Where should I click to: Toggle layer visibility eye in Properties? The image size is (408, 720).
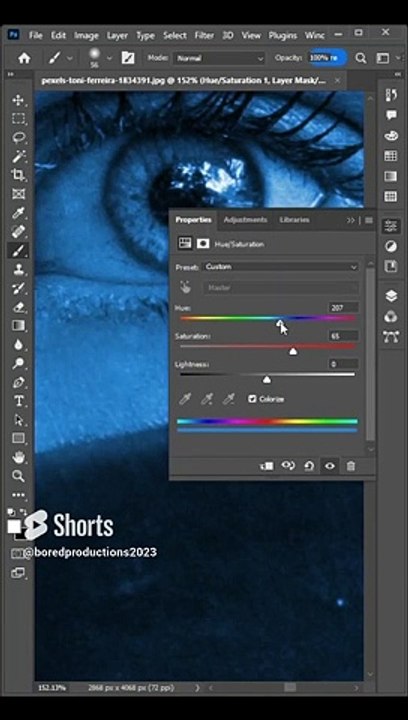point(330,466)
